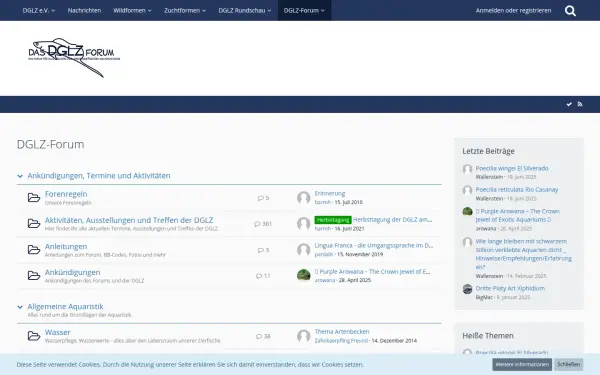Viewport: 600px width, 375px height.
Task: Open Forenregeln forum
Action: point(66,194)
